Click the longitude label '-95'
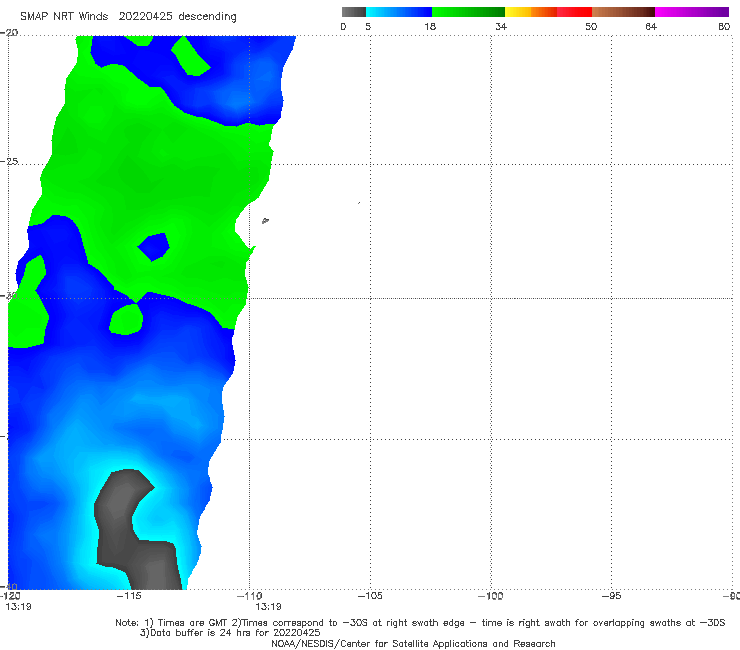This screenshot has height=650, width=740. coord(611,596)
